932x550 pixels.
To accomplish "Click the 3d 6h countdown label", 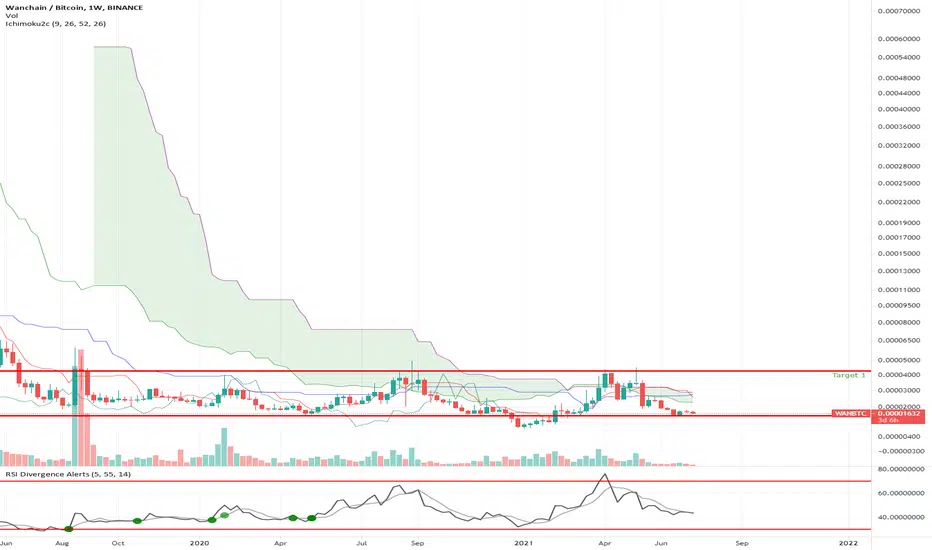I will [x=886, y=420].
